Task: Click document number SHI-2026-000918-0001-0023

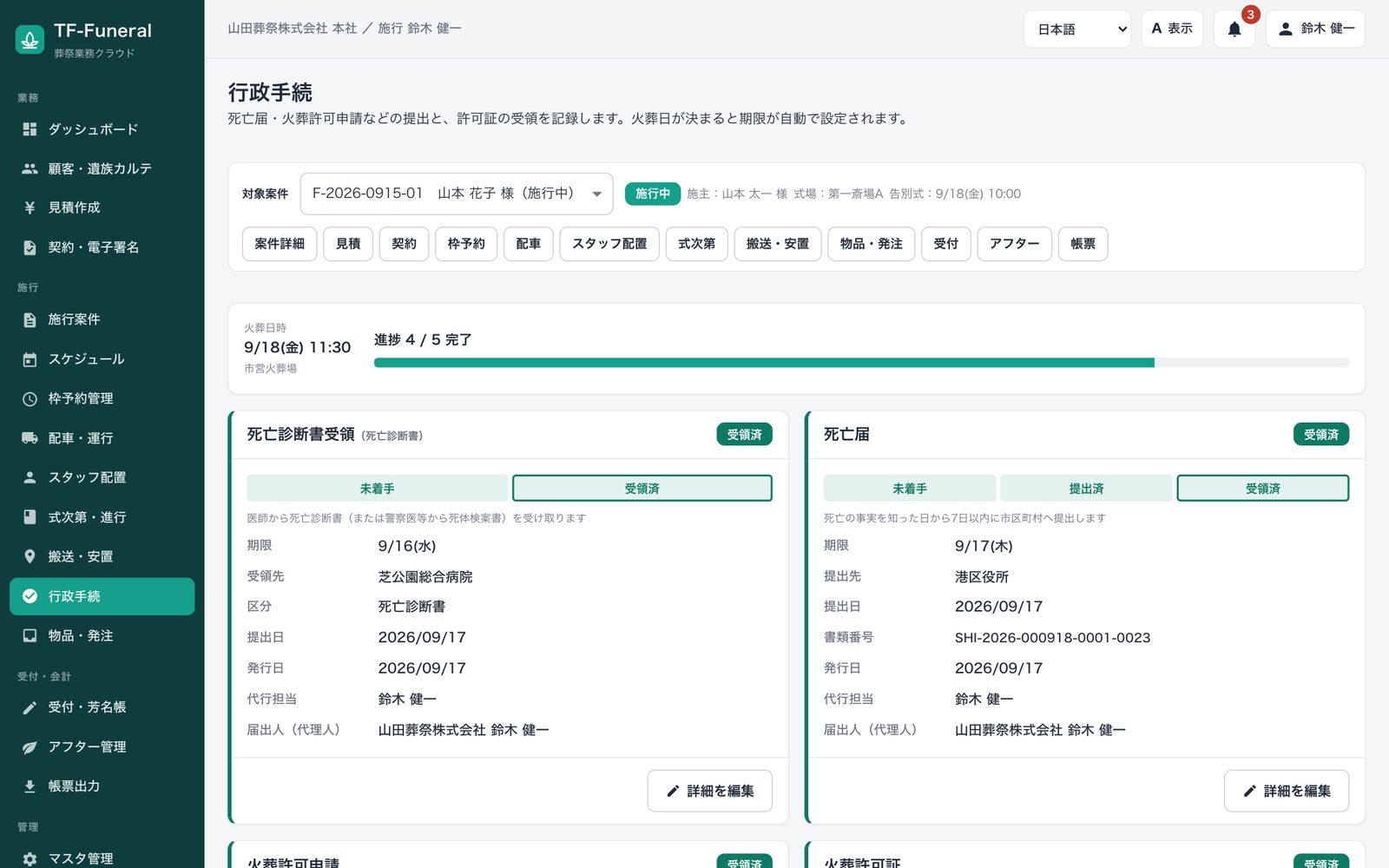Action: [1052, 638]
